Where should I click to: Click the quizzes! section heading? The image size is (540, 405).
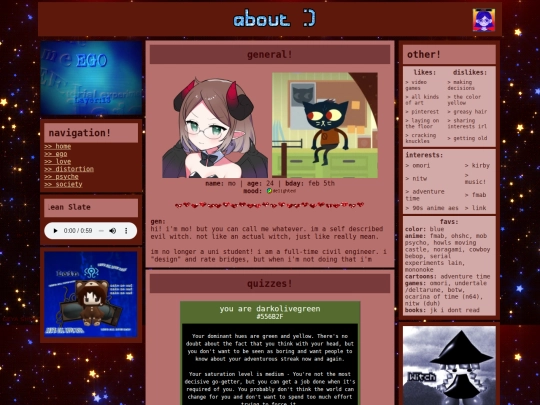coord(270,284)
